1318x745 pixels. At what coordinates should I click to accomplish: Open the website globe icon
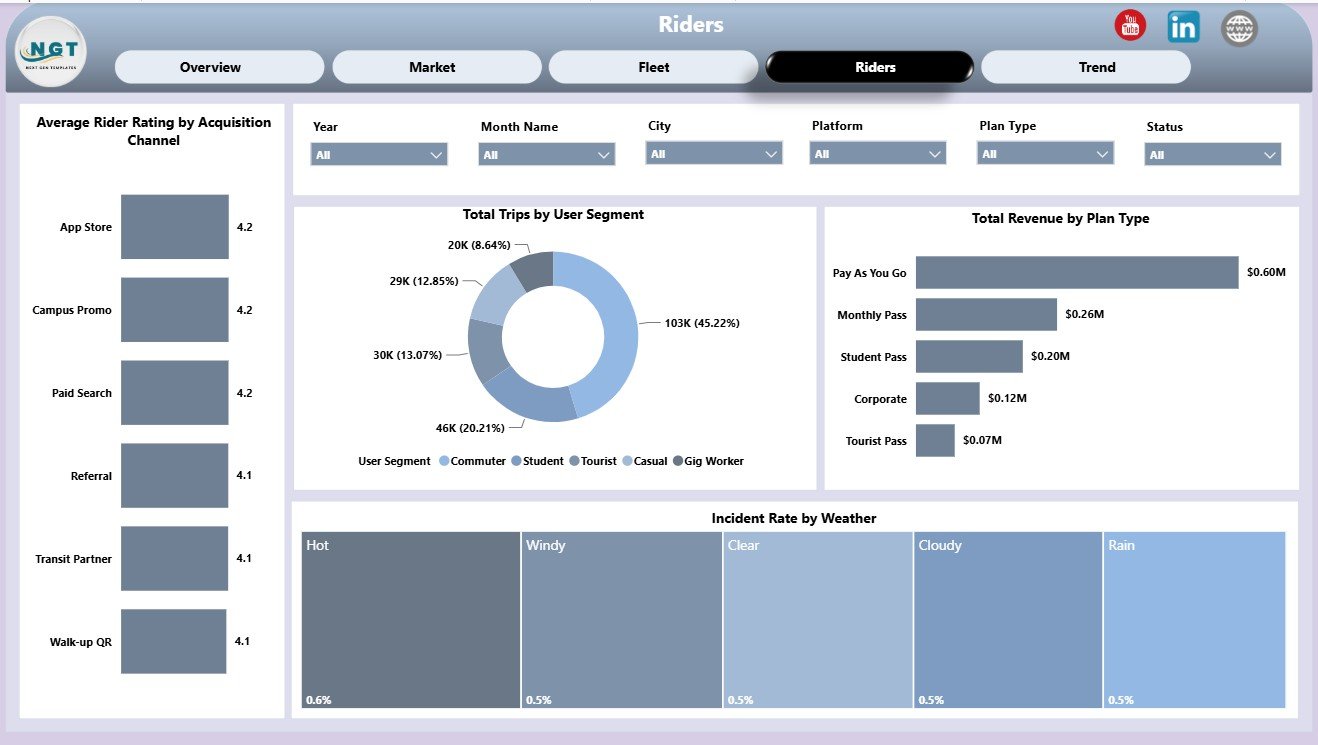pos(1240,28)
